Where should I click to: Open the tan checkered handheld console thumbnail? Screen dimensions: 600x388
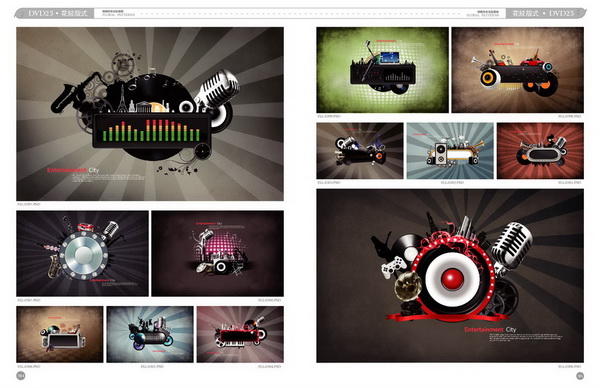[60, 334]
